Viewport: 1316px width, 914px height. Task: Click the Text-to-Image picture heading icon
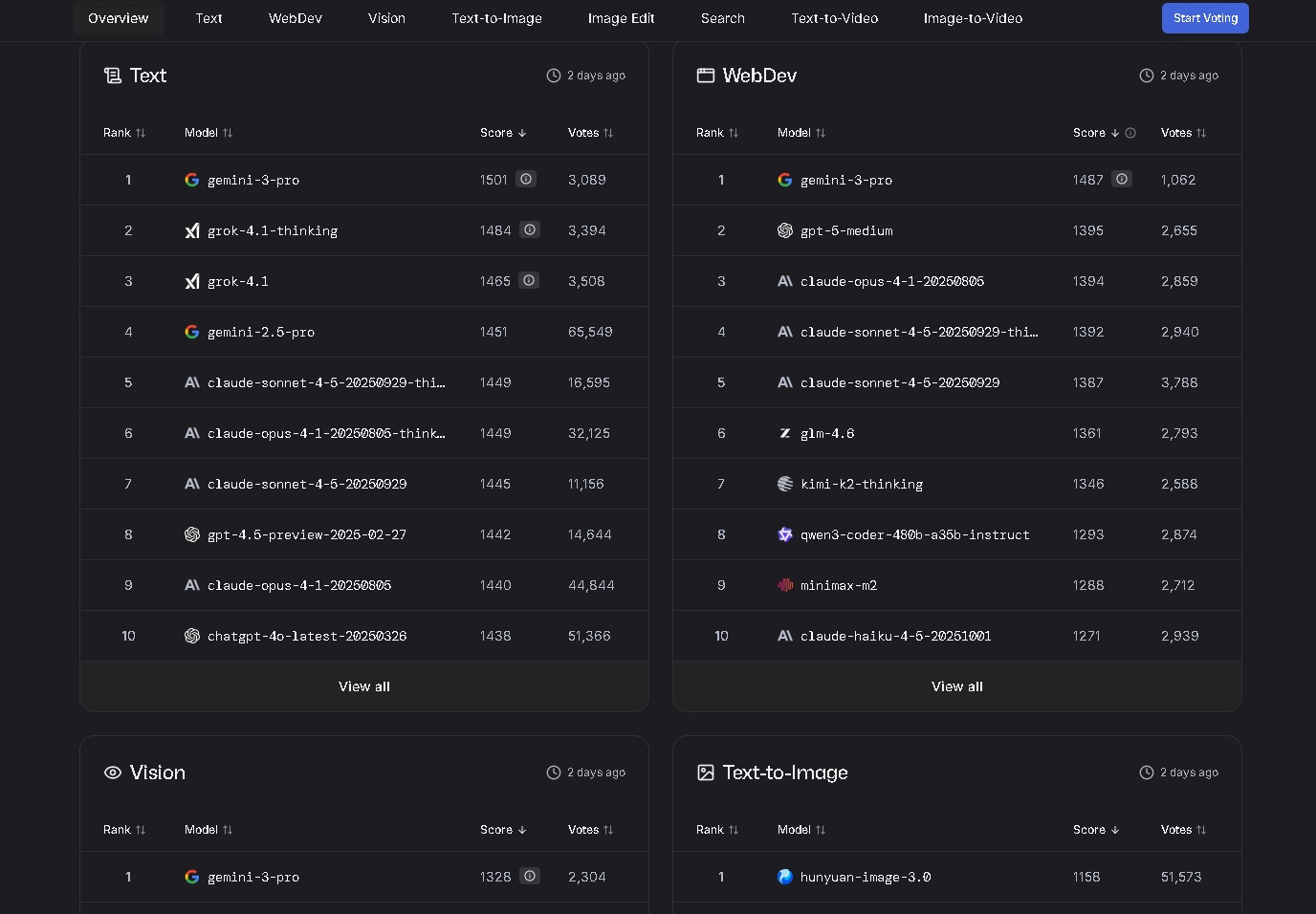[x=706, y=773]
